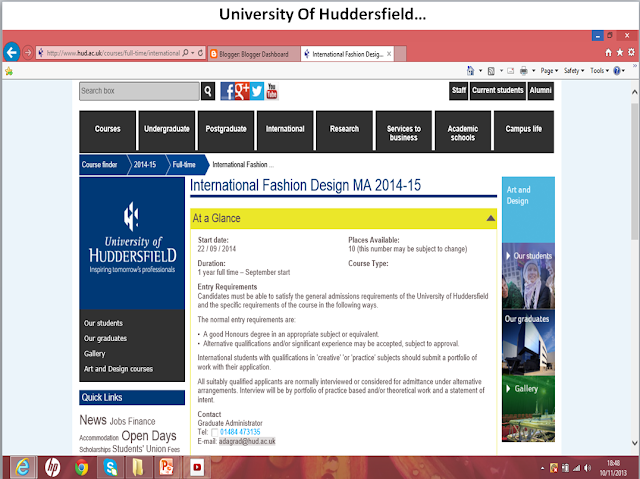Open the IE settings gear icon
The image size is (640, 479).
coord(631,52)
